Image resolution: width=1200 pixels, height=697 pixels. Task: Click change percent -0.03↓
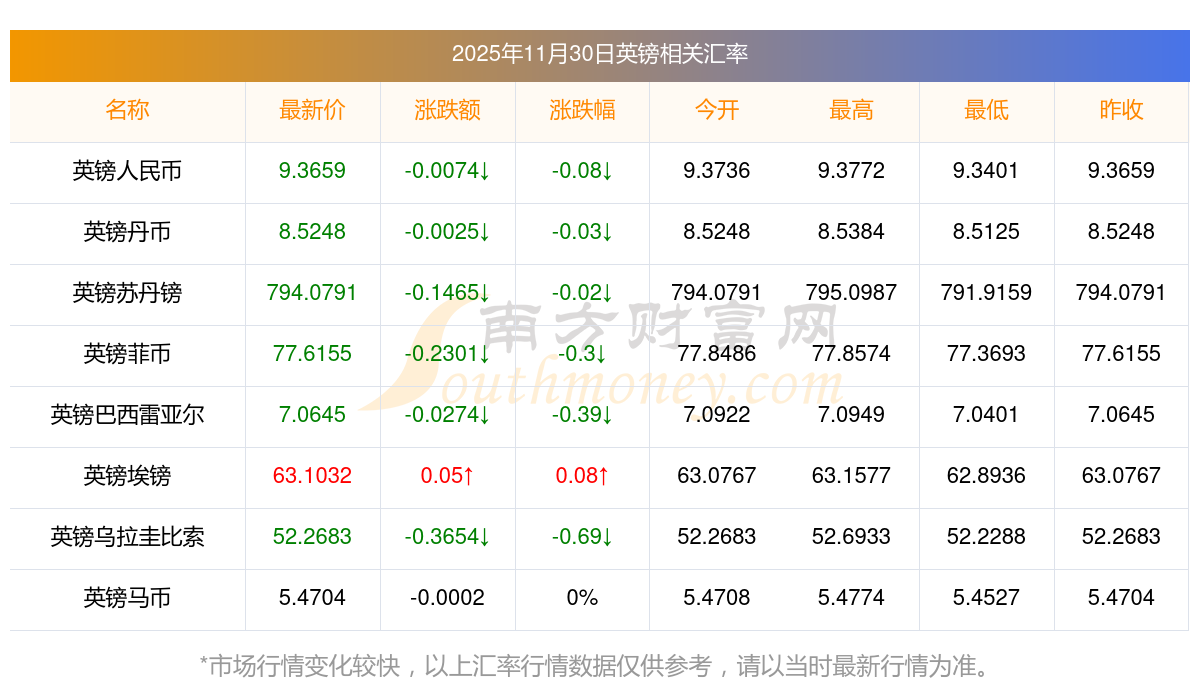582,232
